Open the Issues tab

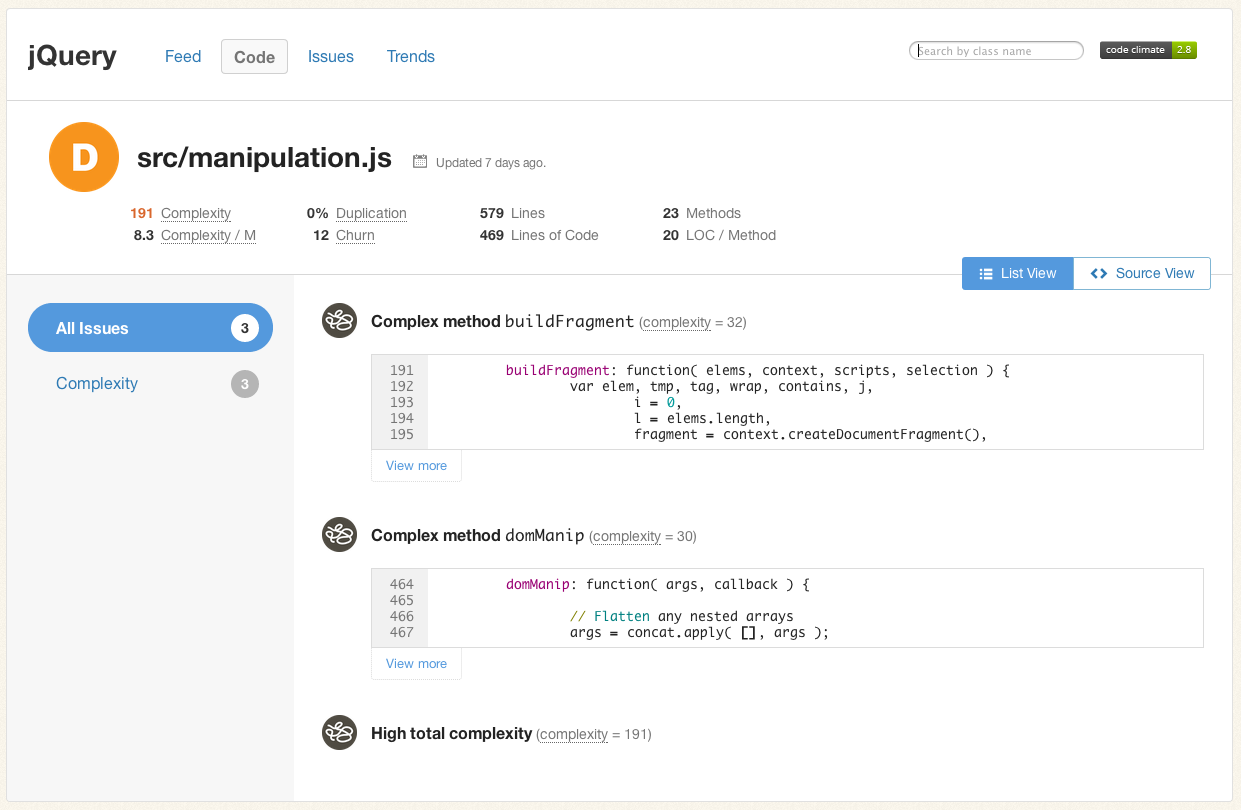pyautogui.click(x=331, y=56)
